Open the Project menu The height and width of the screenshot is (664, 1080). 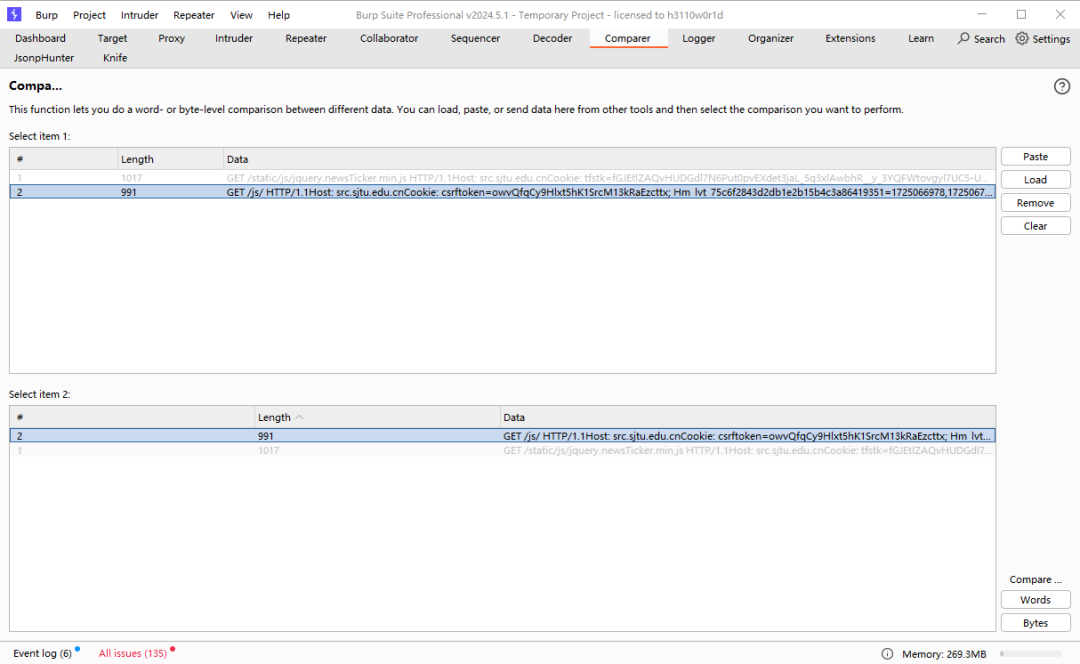click(90, 14)
